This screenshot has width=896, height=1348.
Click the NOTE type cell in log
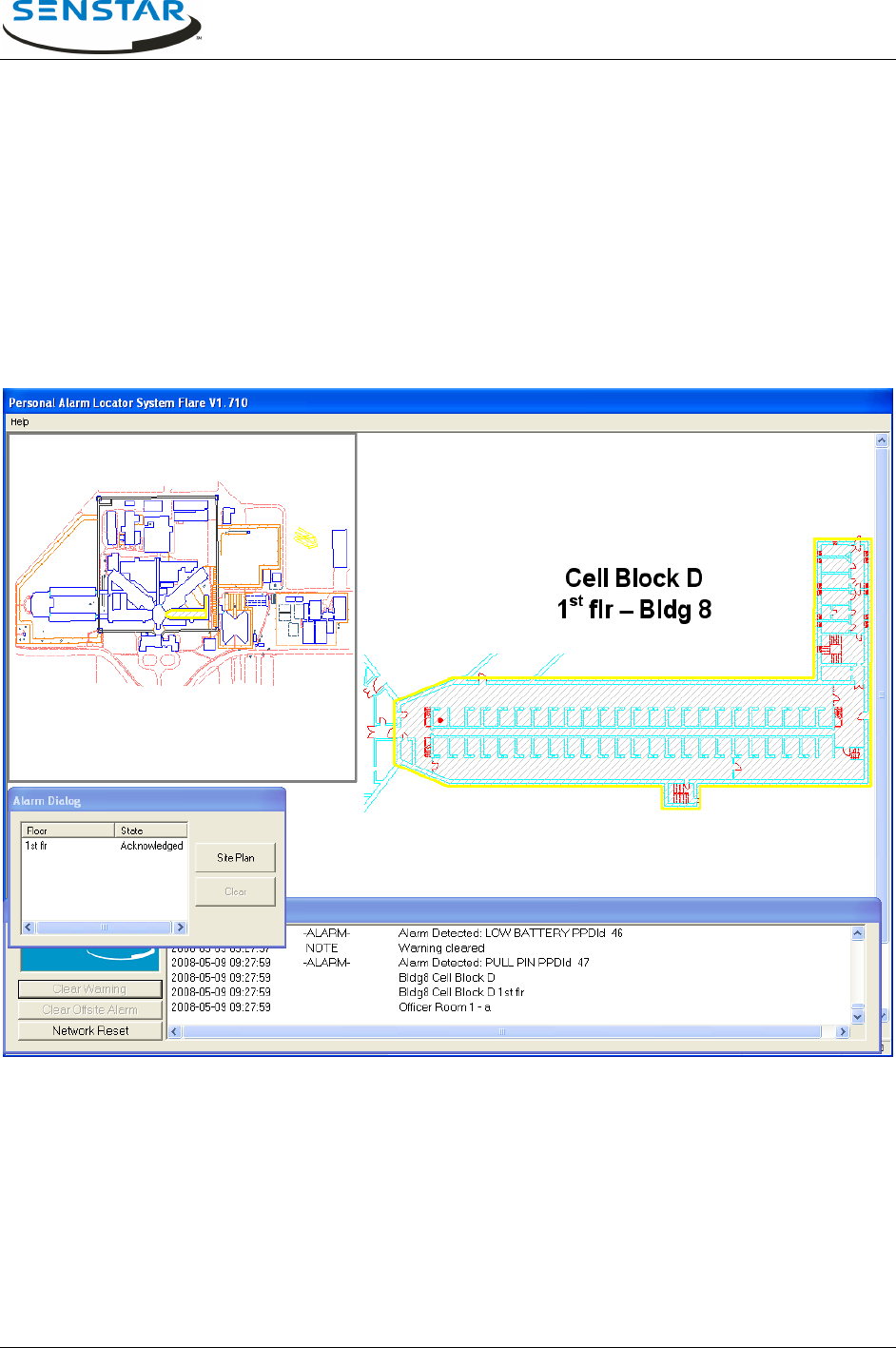click(x=321, y=948)
